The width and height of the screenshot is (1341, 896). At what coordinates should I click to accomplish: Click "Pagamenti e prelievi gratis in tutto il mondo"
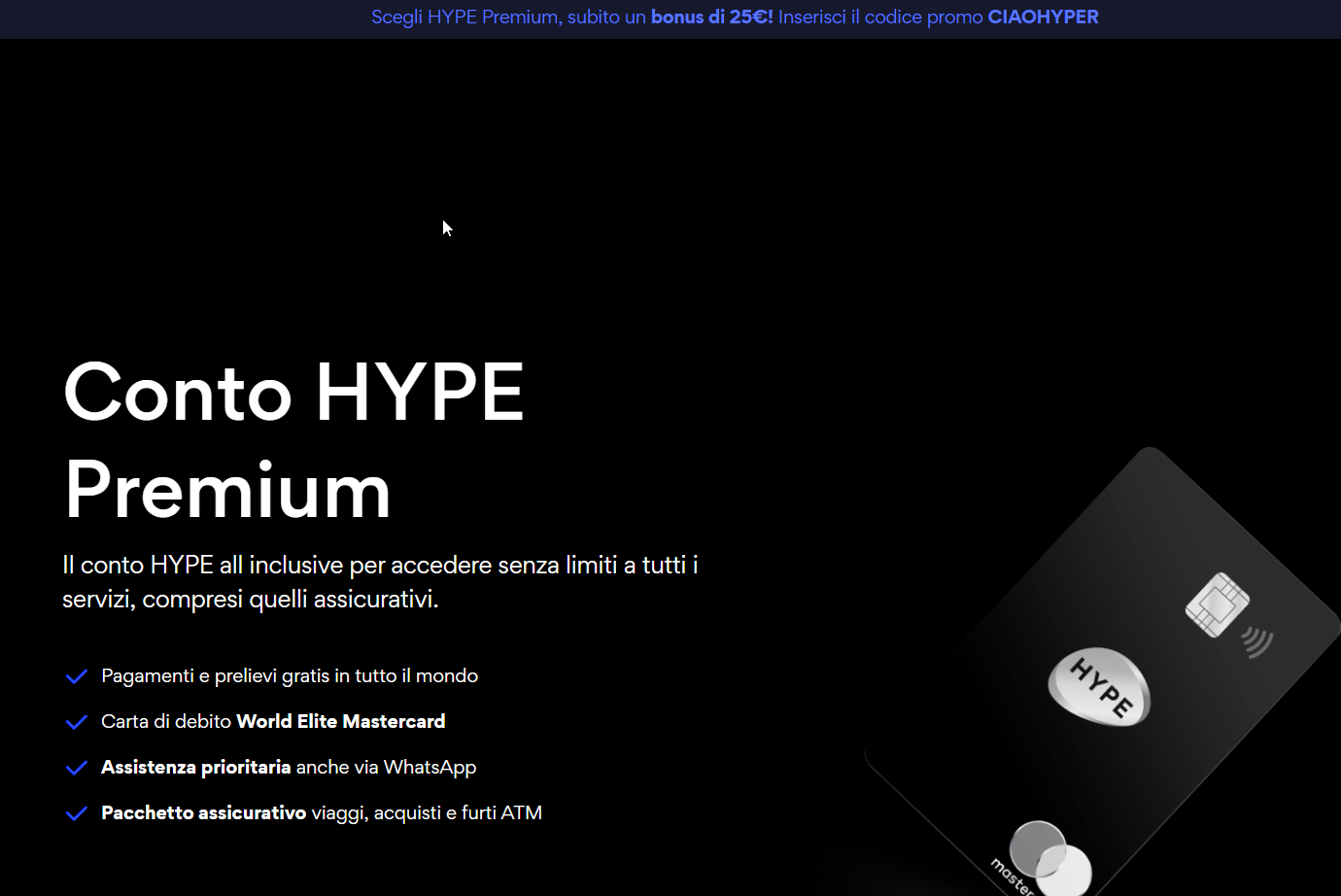point(290,676)
